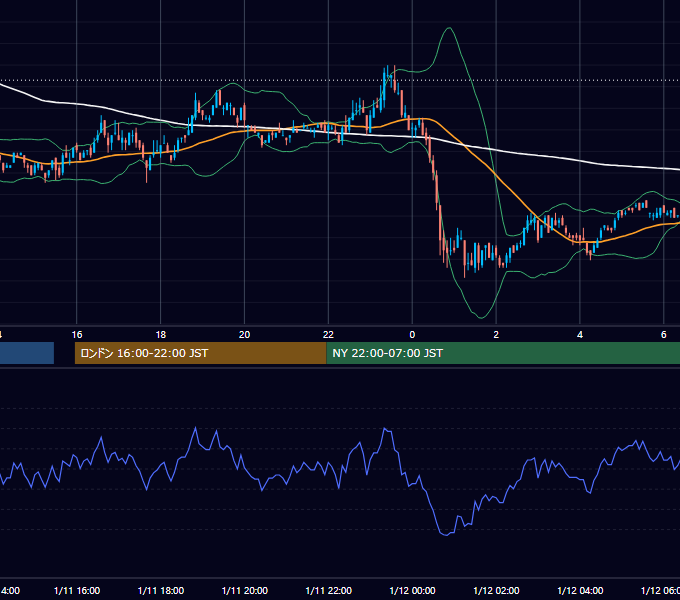Click the 1/12 00:00 time label
Image resolution: width=680 pixels, height=600 pixels.
[412, 590]
